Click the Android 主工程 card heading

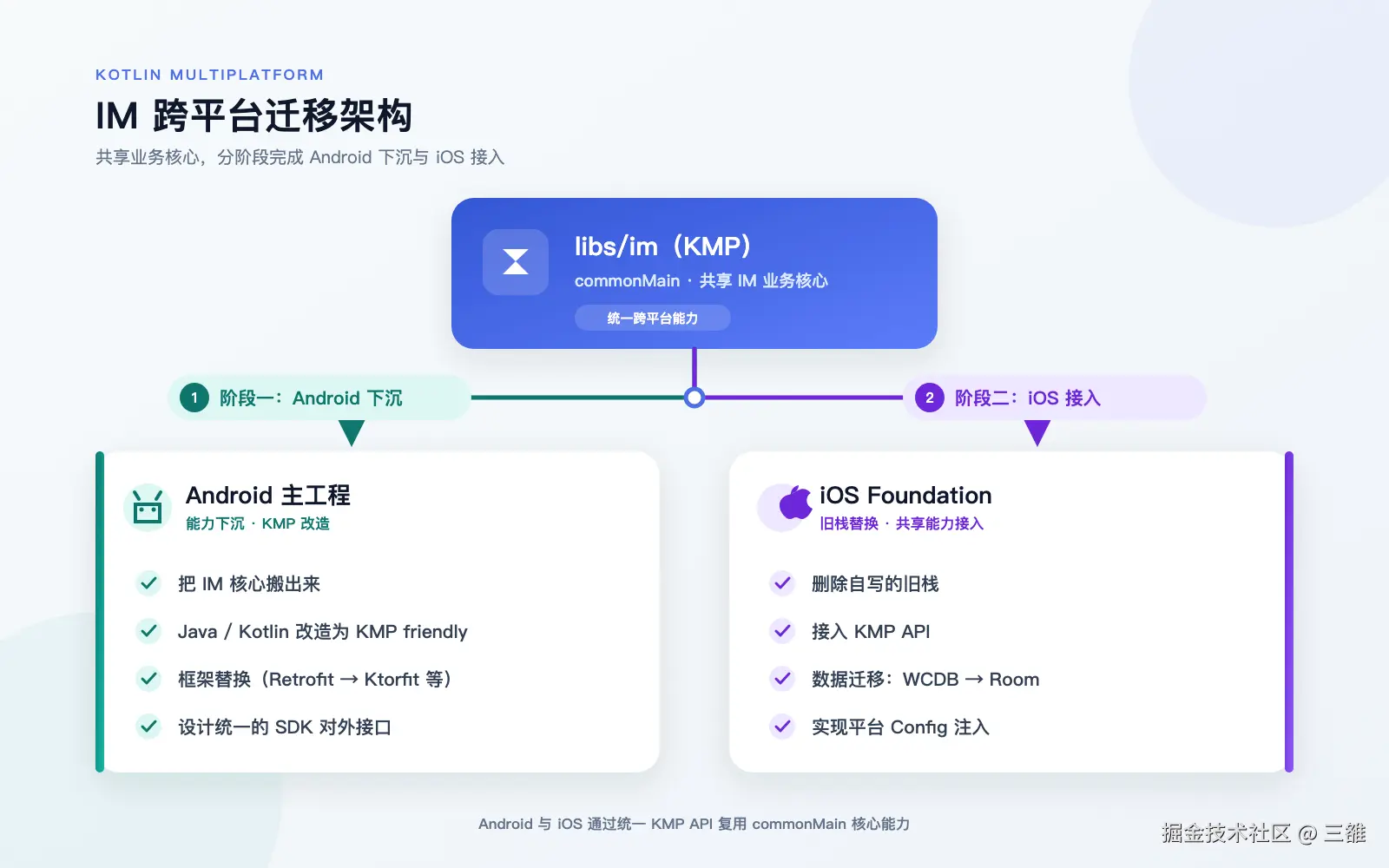268,495
